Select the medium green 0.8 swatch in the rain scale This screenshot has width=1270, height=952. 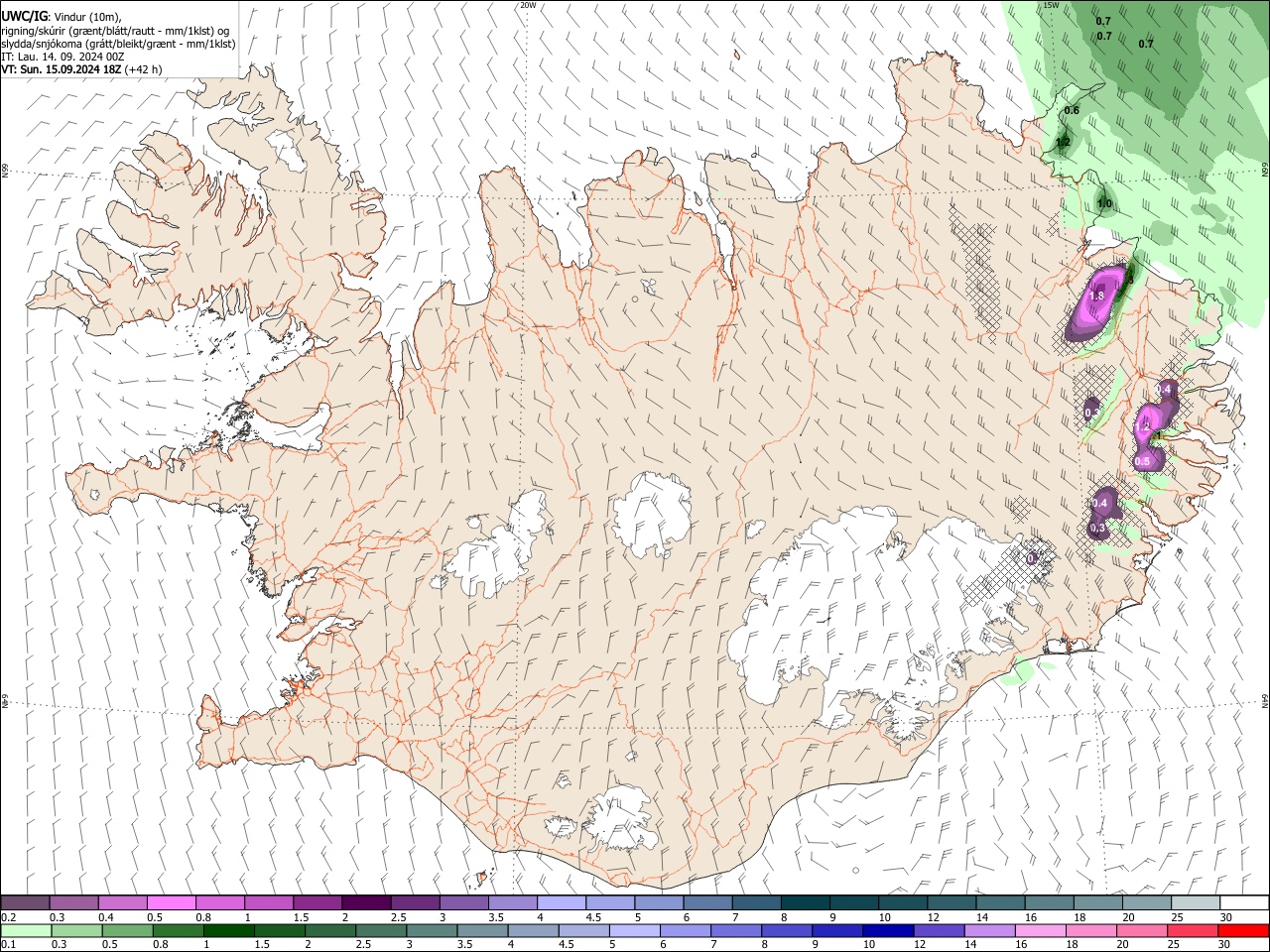pos(179,930)
